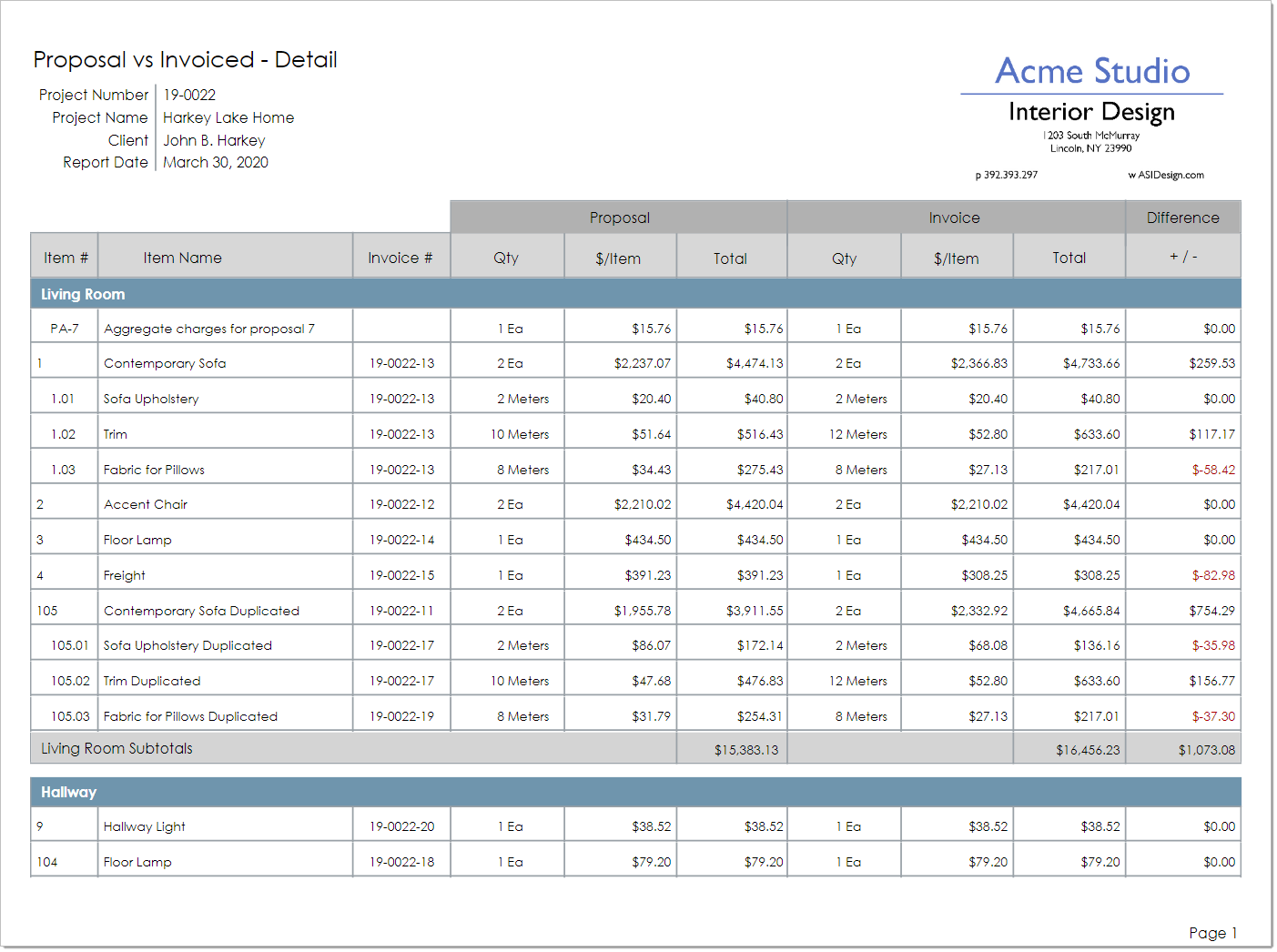Screen dimensions: 1277x952
Task: Click the 'Proposal' group column header
Action: [619, 218]
